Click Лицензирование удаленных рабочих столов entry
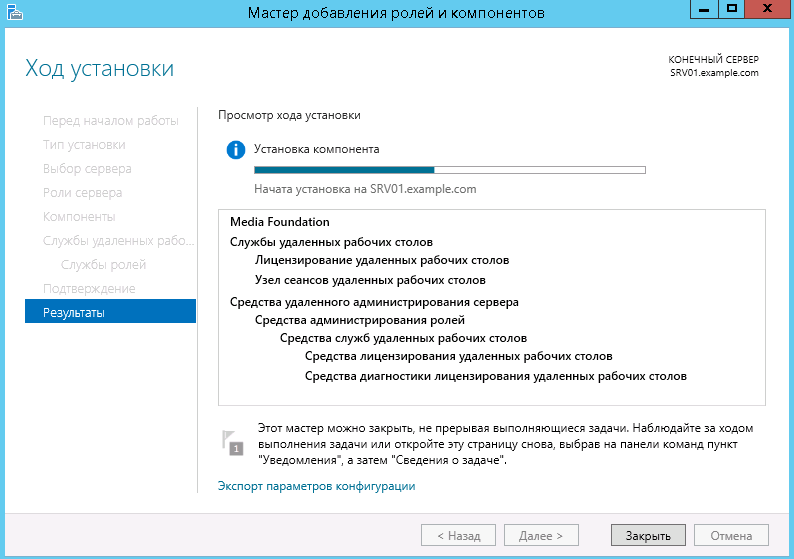This screenshot has height=559, width=794. pos(382,260)
